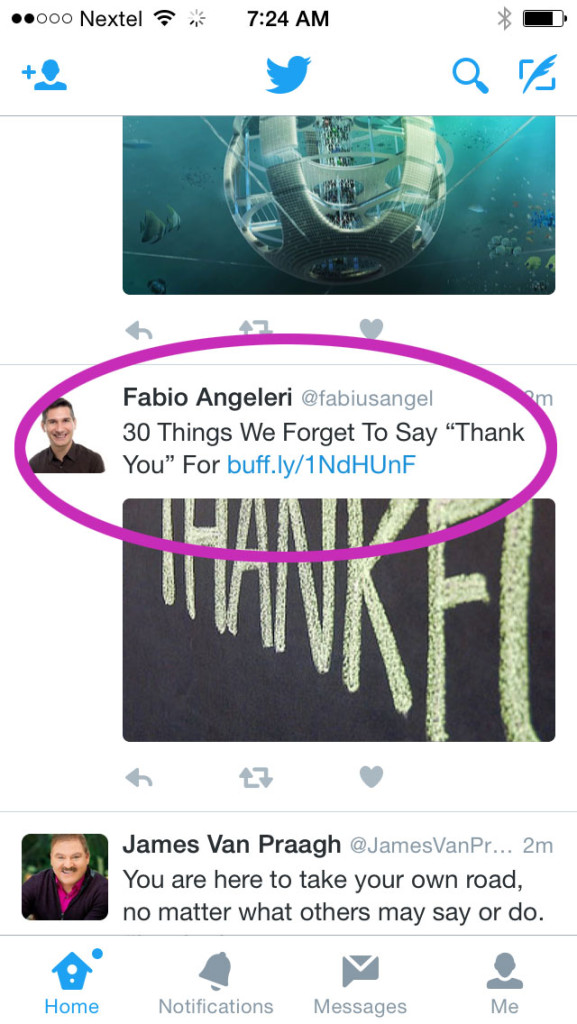577x1024 pixels.
Task: Retweet Fabio Angeleri's Thank You tweet
Action: (255, 777)
